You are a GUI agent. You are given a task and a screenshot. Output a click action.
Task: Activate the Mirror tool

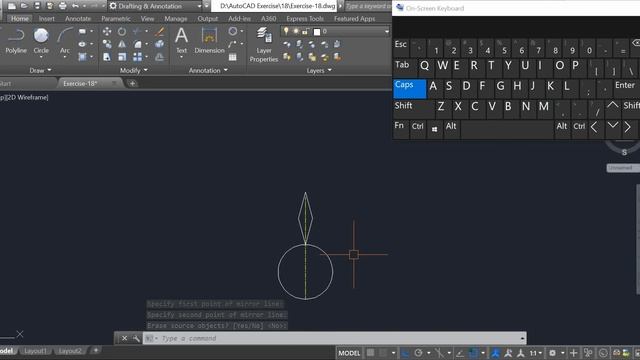pos(122,44)
